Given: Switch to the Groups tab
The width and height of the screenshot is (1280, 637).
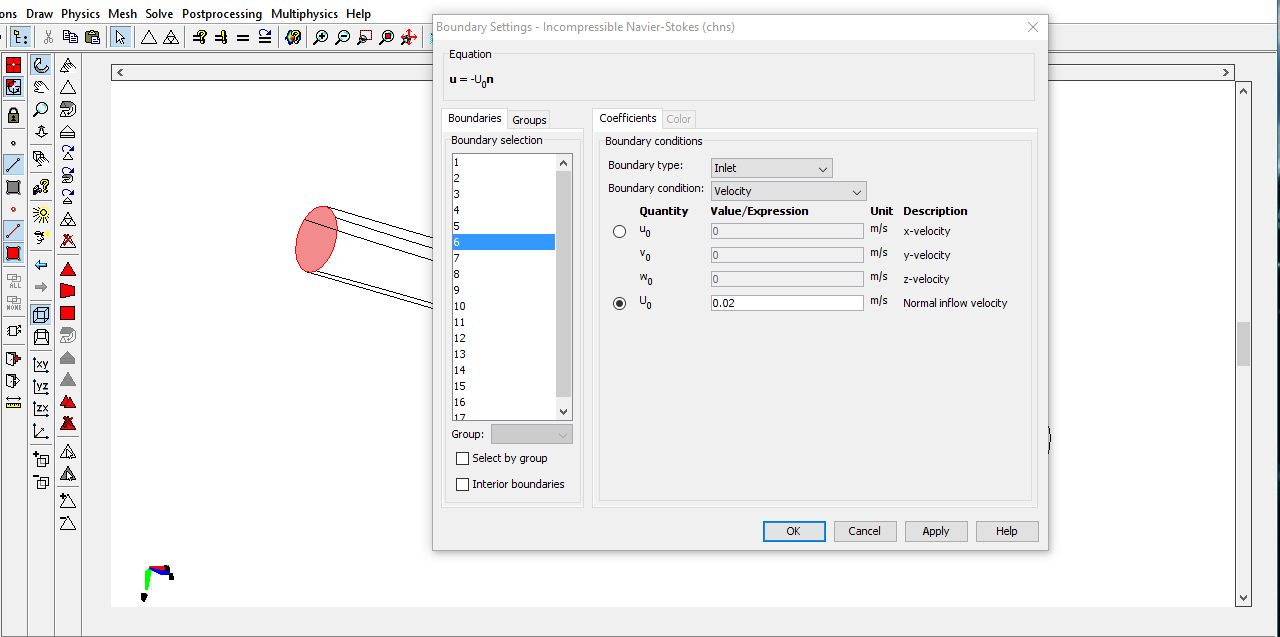Looking at the screenshot, I should (529, 119).
